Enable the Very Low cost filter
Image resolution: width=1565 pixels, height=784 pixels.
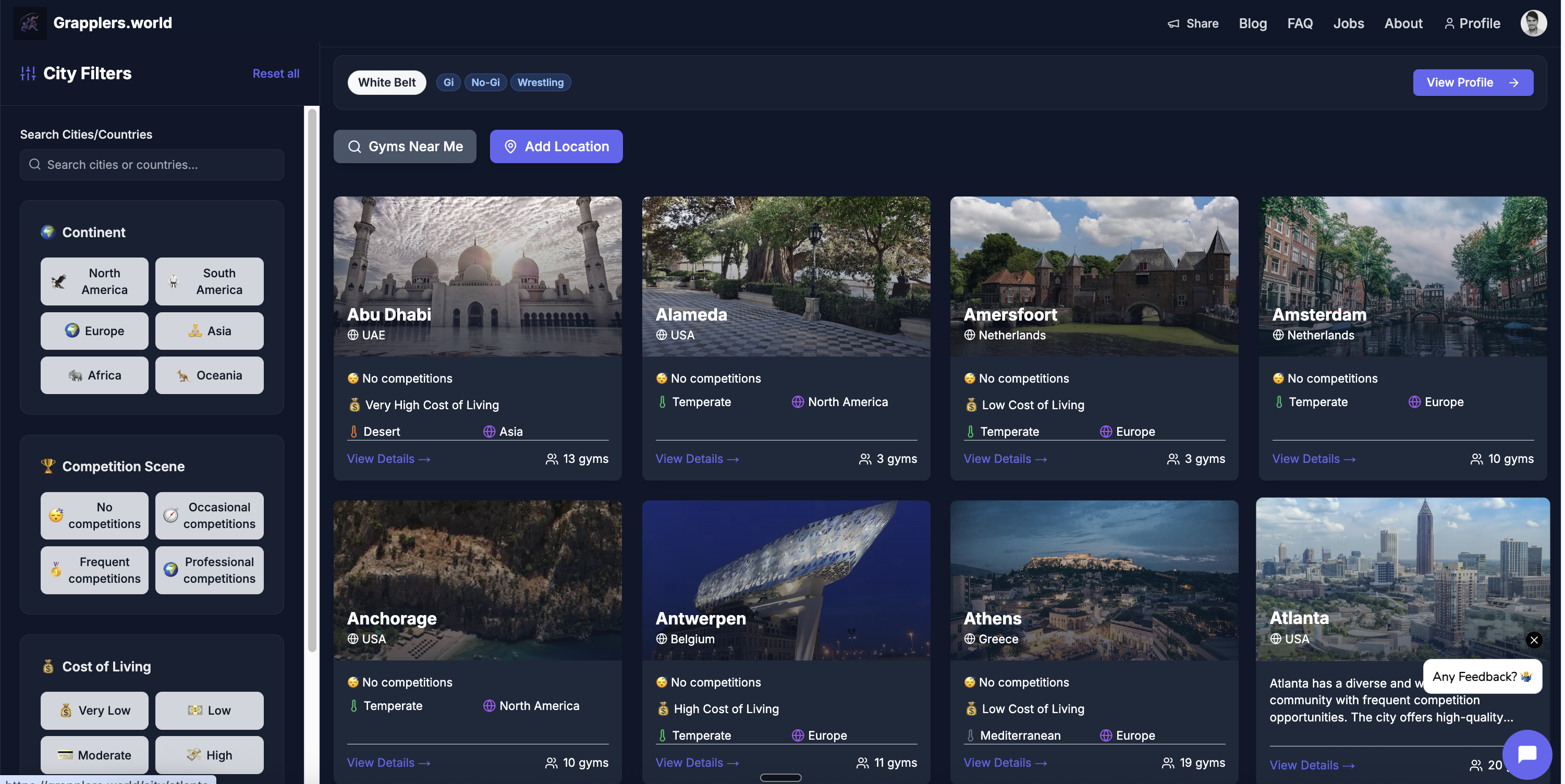[x=94, y=710]
